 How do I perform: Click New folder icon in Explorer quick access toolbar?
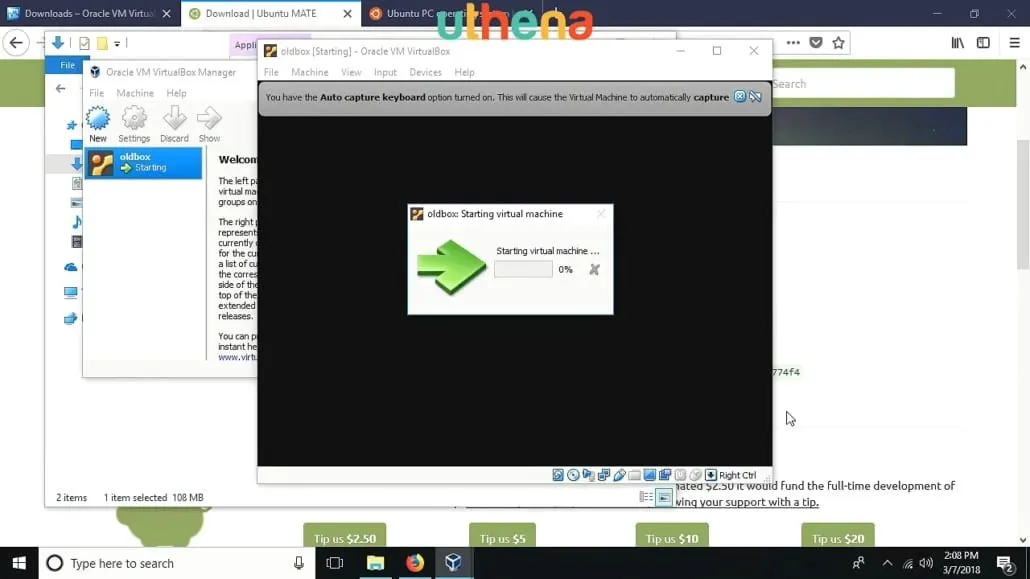pos(102,43)
